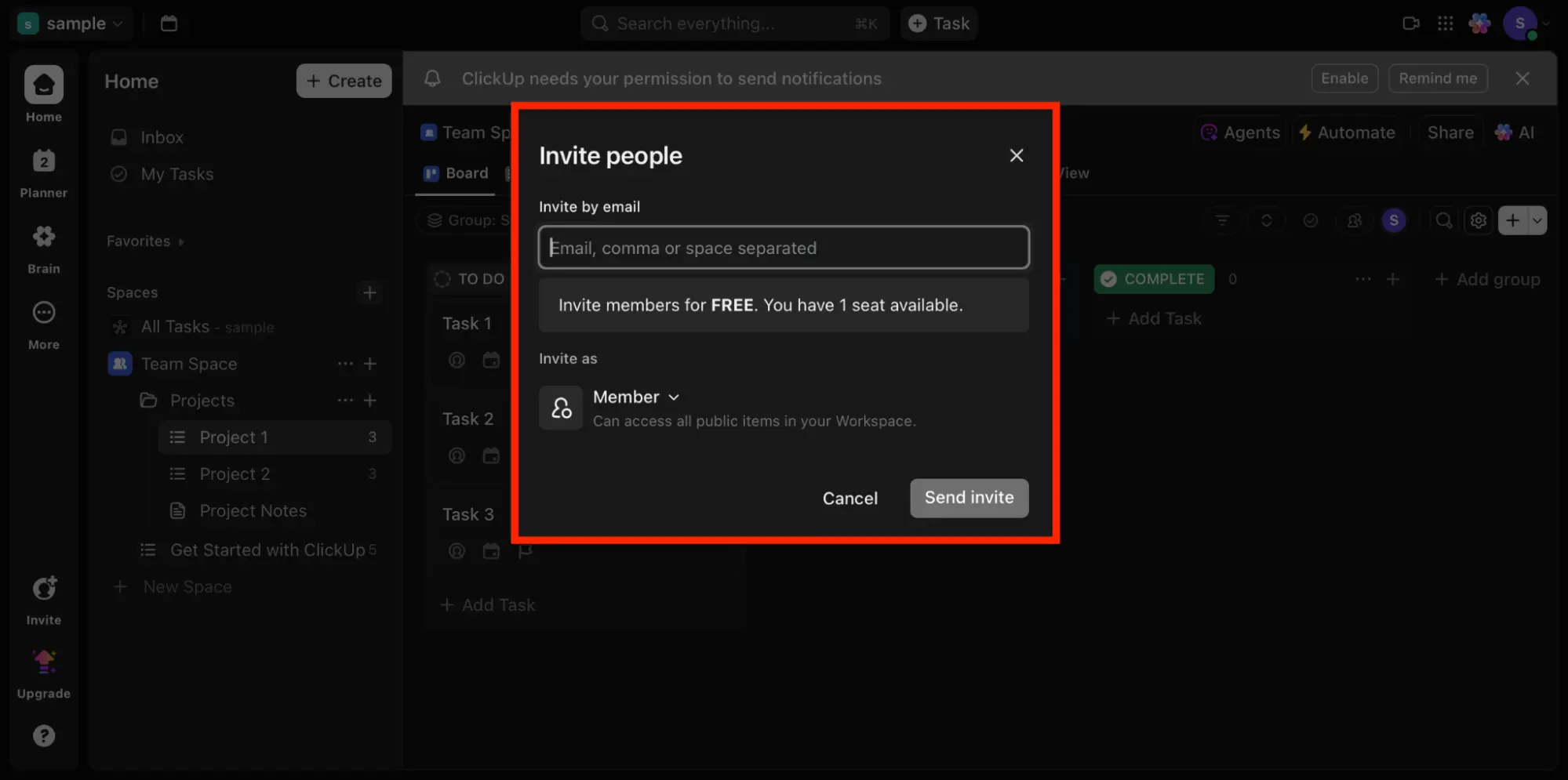1568x780 pixels.
Task: Open the apps grid icon in top bar
Action: 1445,24
